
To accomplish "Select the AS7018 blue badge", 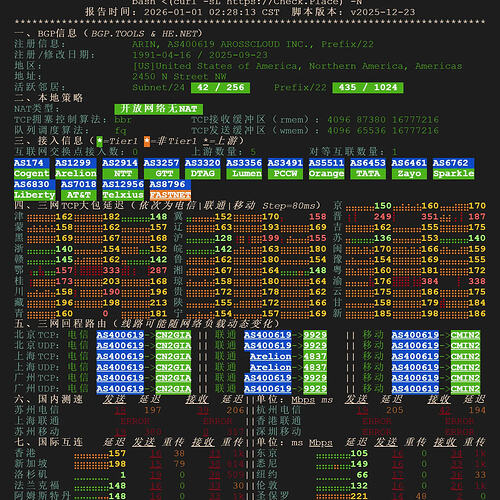I will pyautogui.click(x=79, y=184).
